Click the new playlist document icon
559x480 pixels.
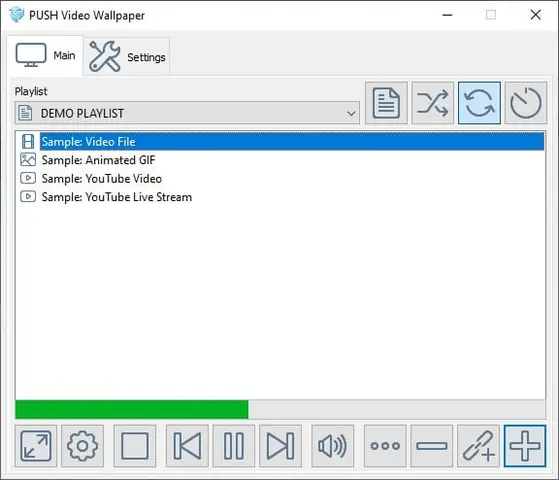(386, 103)
